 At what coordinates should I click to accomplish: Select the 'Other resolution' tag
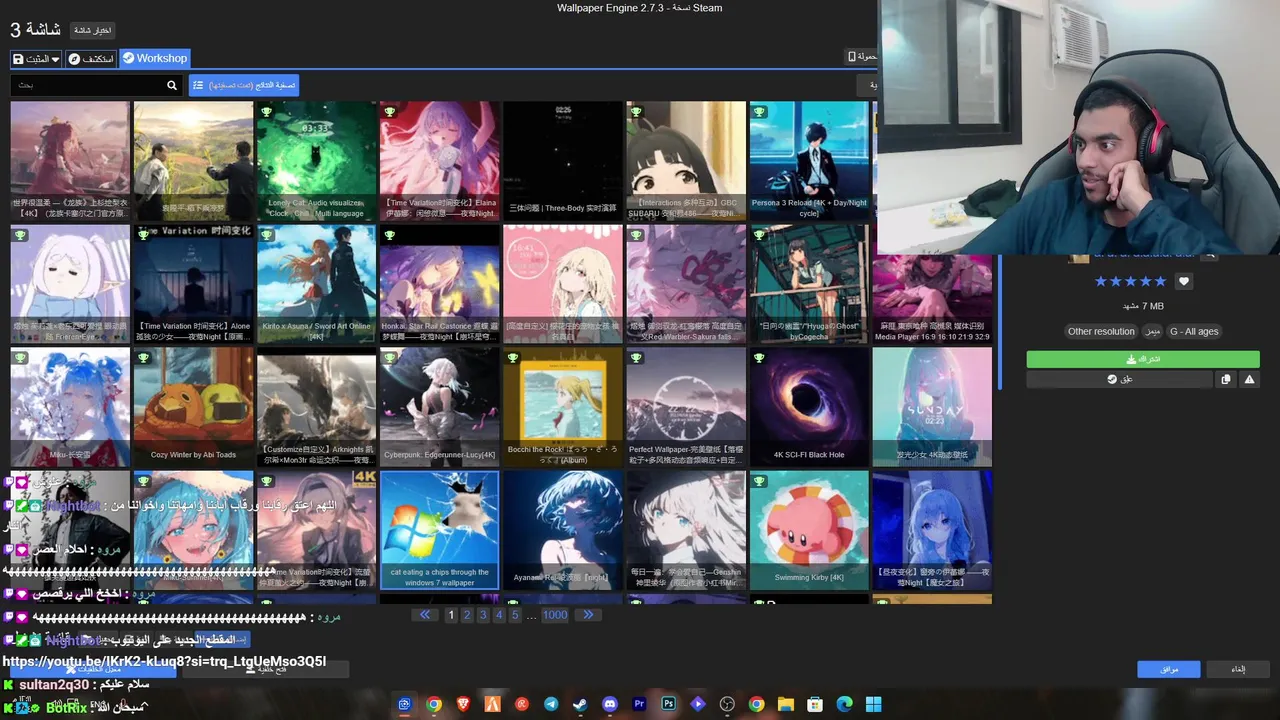point(1101,331)
